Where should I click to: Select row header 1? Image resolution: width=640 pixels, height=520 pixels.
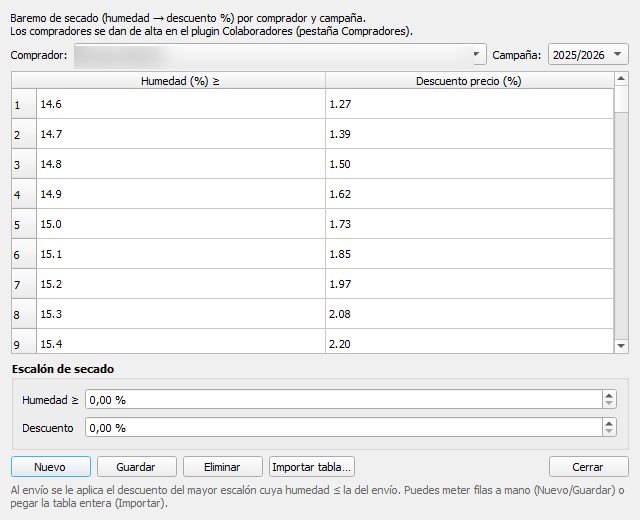pos(24,104)
